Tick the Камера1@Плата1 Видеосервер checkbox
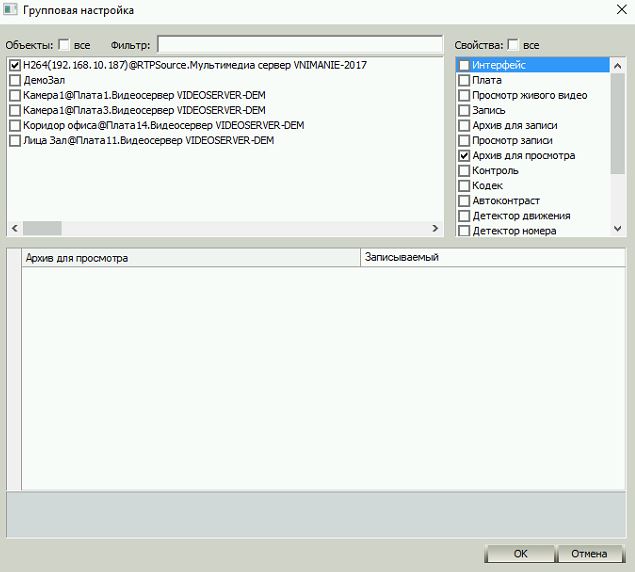The image size is (635, 572). tap(15, 95)
